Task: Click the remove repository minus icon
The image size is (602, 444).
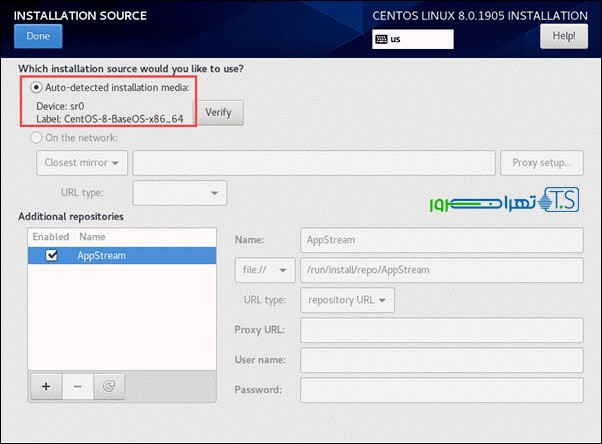Action: (78, 386)
